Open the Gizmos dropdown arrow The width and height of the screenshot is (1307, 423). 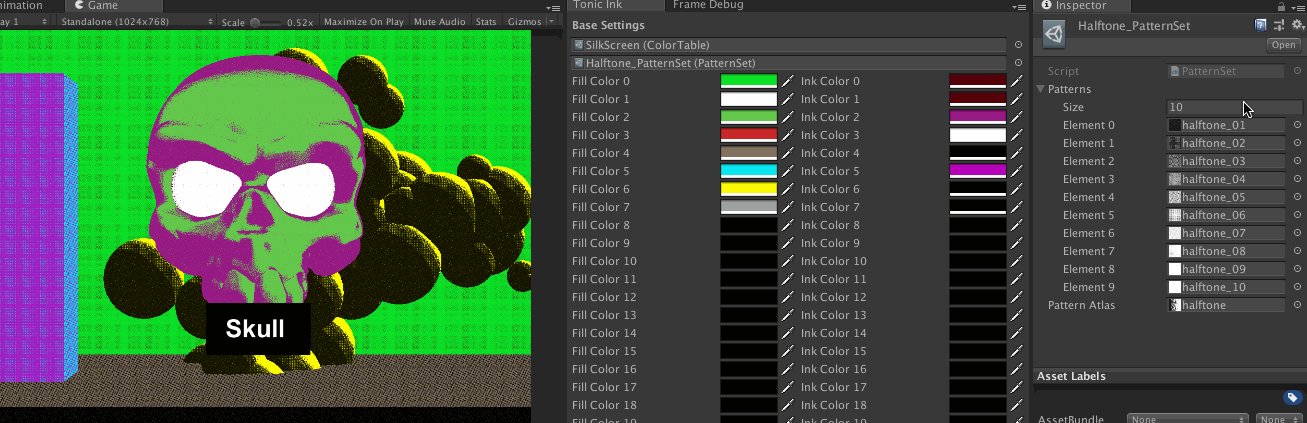pos(551,21)
